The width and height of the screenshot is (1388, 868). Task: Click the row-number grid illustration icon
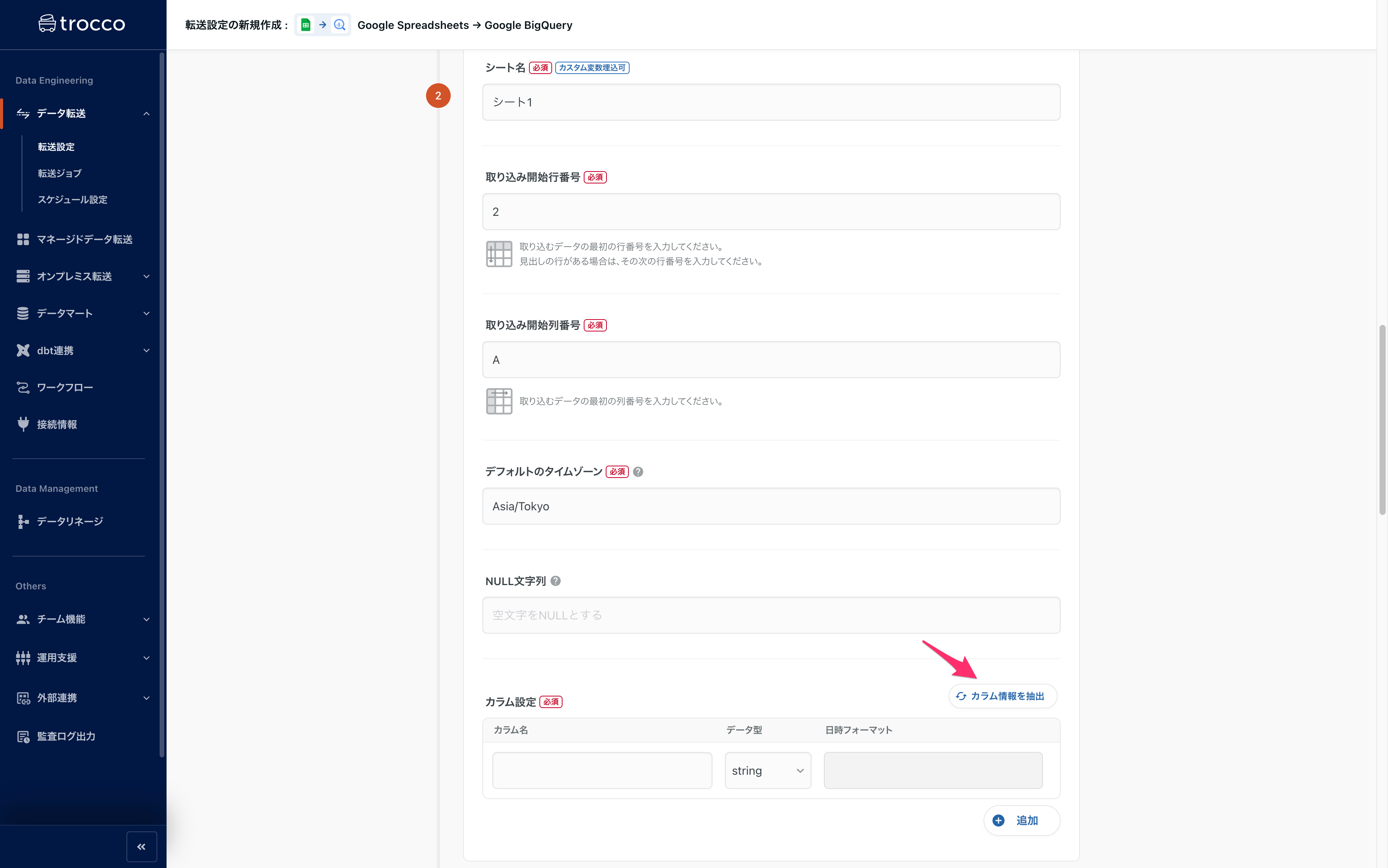tap(499, 254)
